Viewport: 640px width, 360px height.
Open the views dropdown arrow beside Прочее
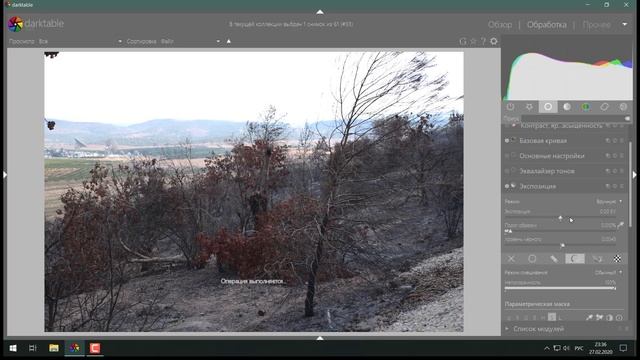tap(625, 24)
